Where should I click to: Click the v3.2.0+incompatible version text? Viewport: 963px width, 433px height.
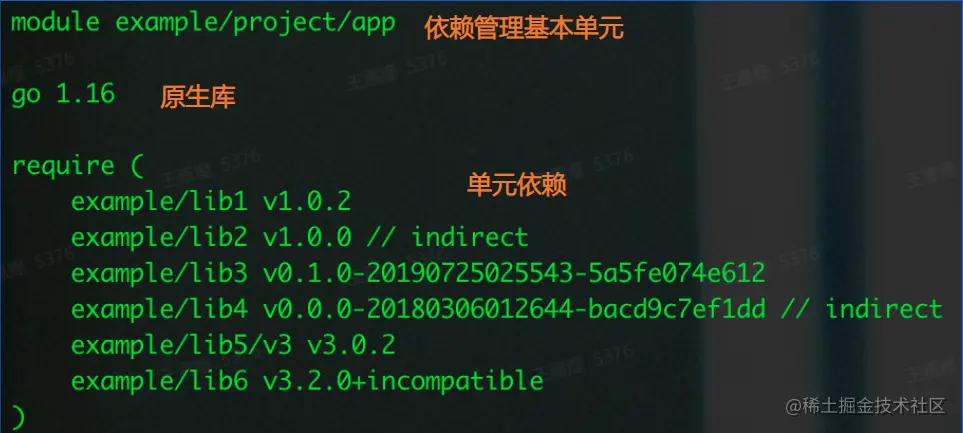[403, 381]
